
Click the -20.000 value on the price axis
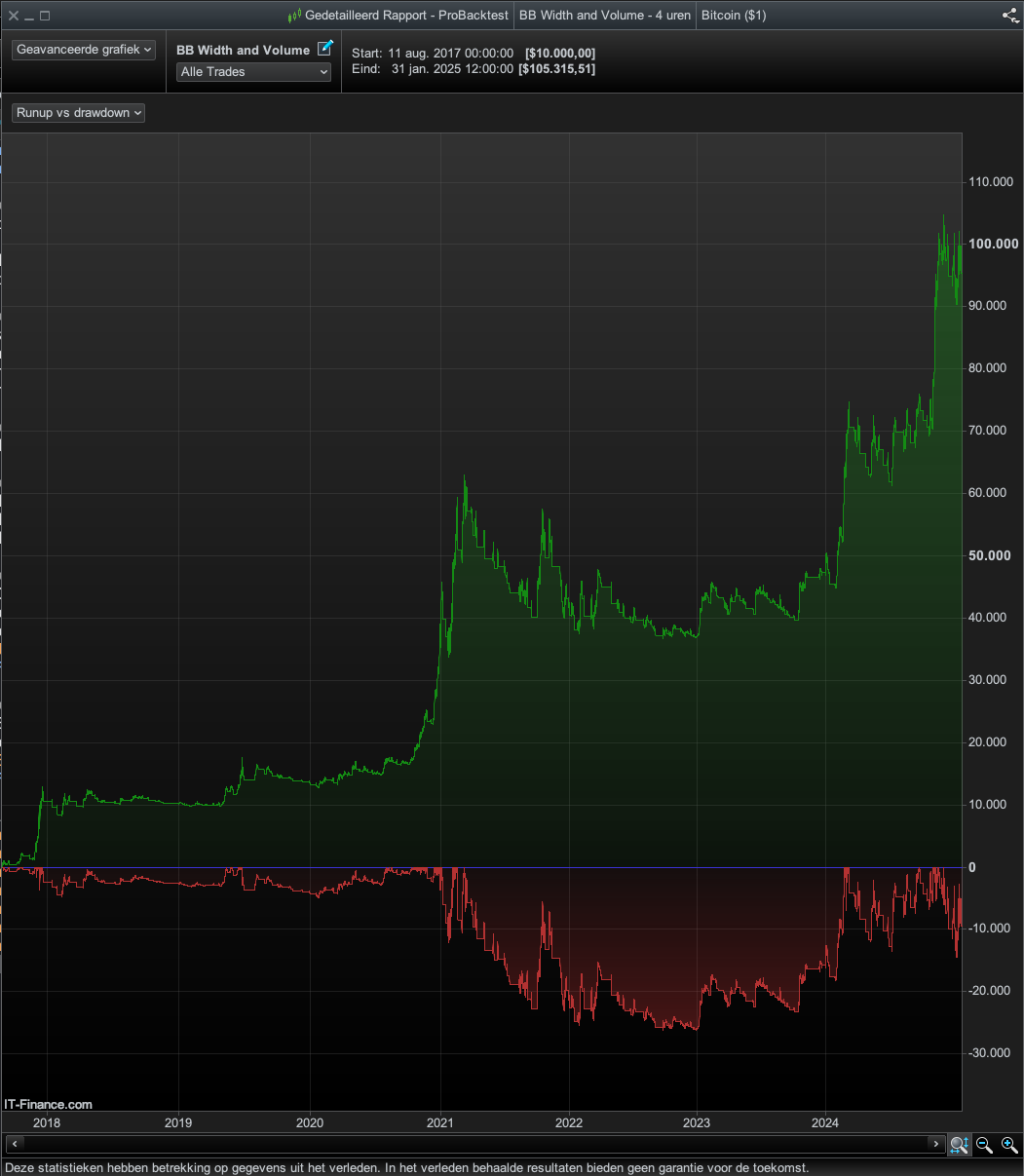point(991,991)
